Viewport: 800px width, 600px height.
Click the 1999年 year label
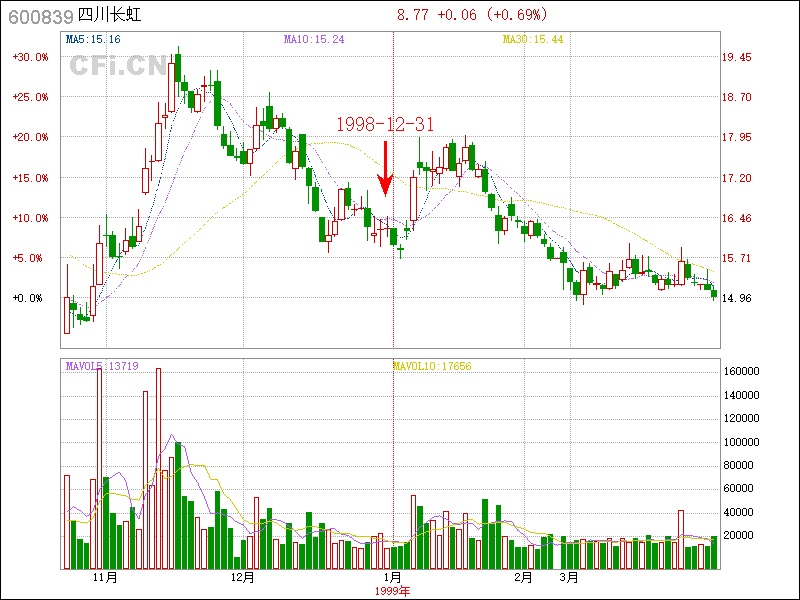click(x=393, y=591)
